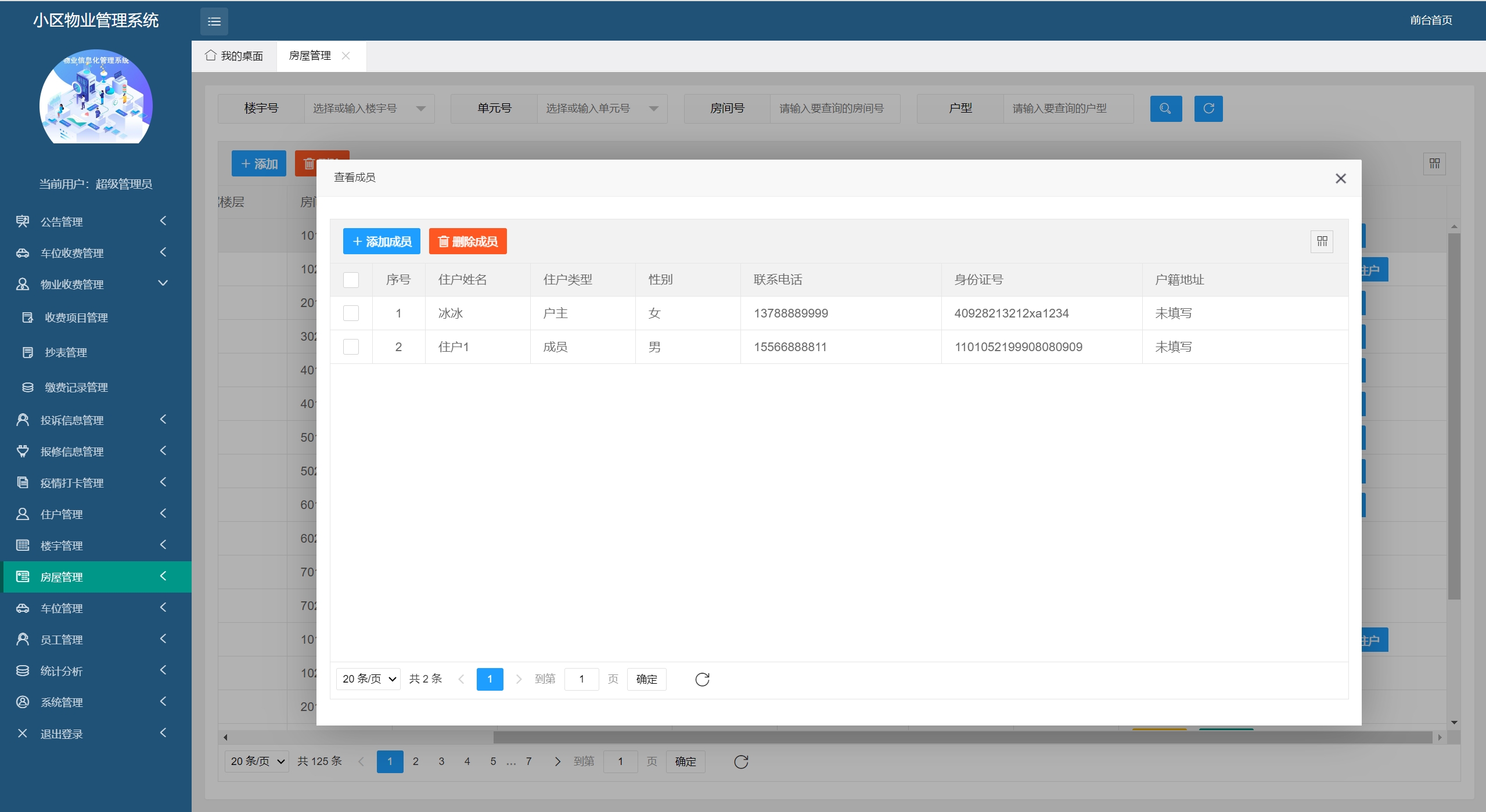
Task: Click the 添加成员 button
Action: point(382,241)
